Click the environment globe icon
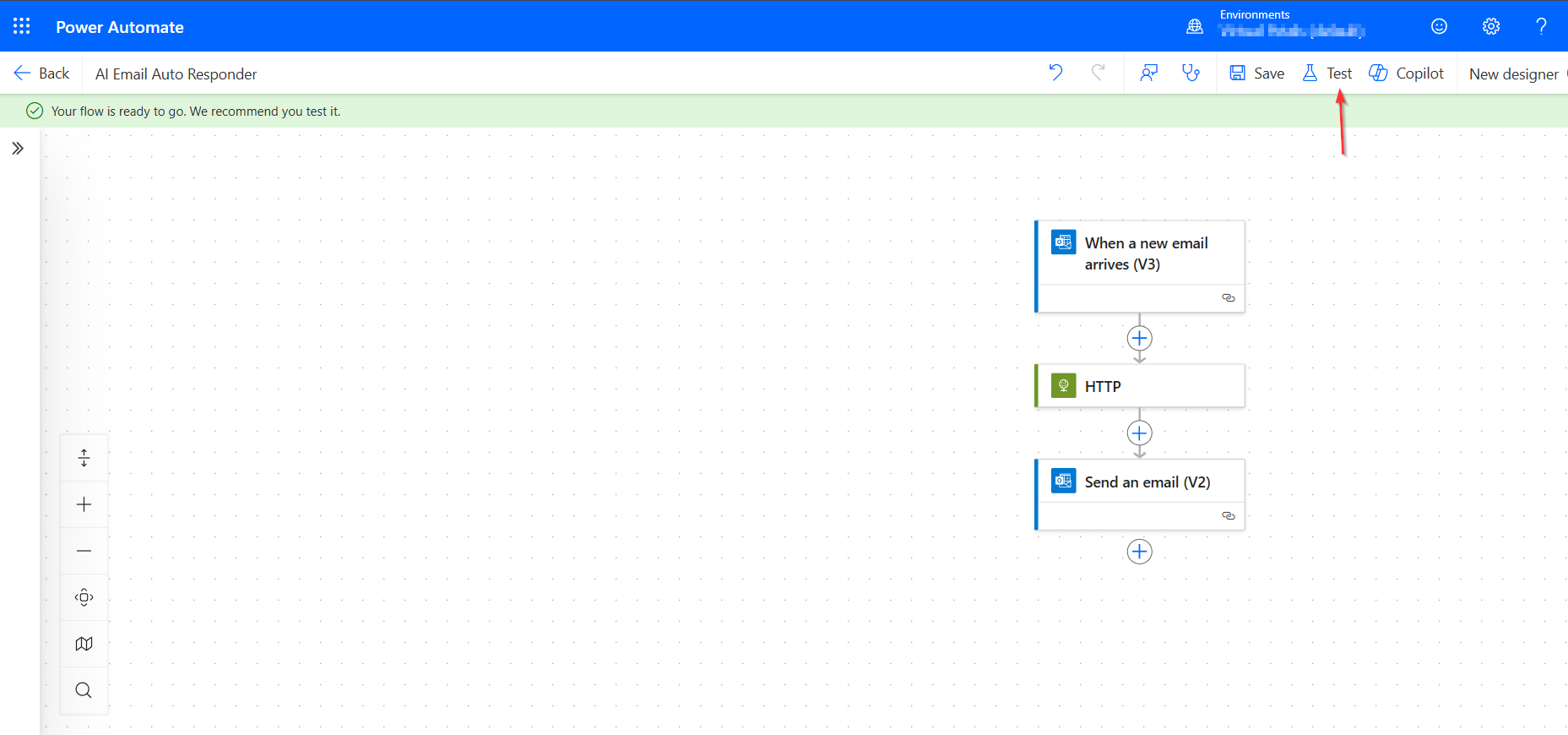 tap(1194, 27)
